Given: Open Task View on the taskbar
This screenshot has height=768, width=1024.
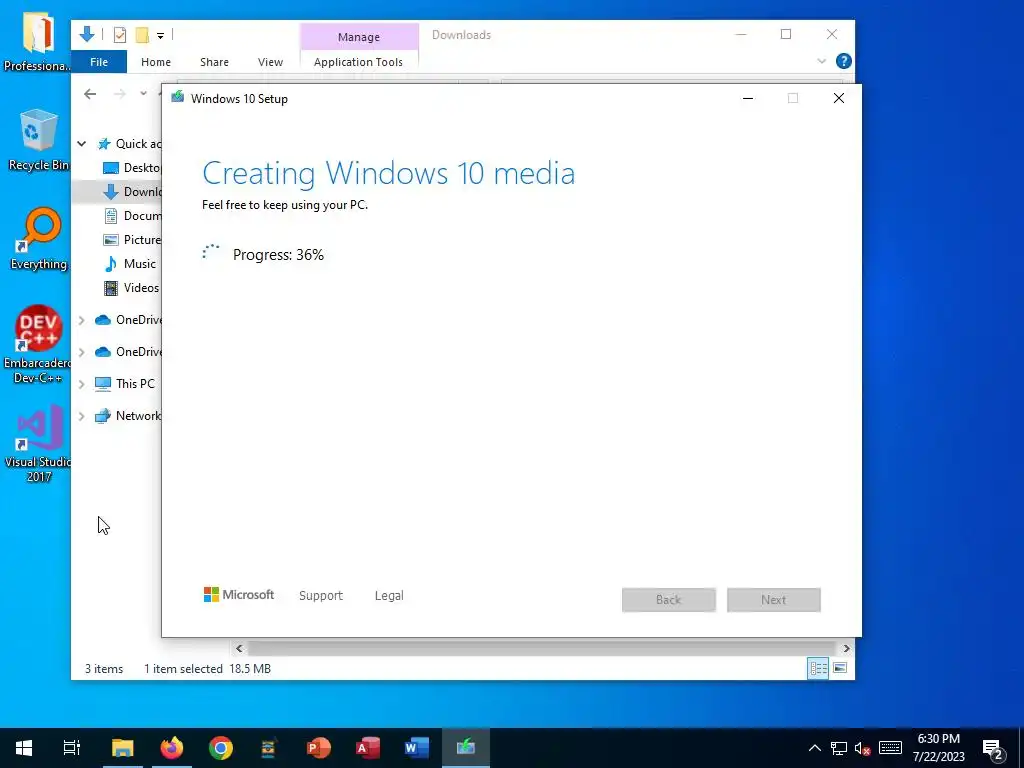Looking at the screenshot, I should pos(72,748).
